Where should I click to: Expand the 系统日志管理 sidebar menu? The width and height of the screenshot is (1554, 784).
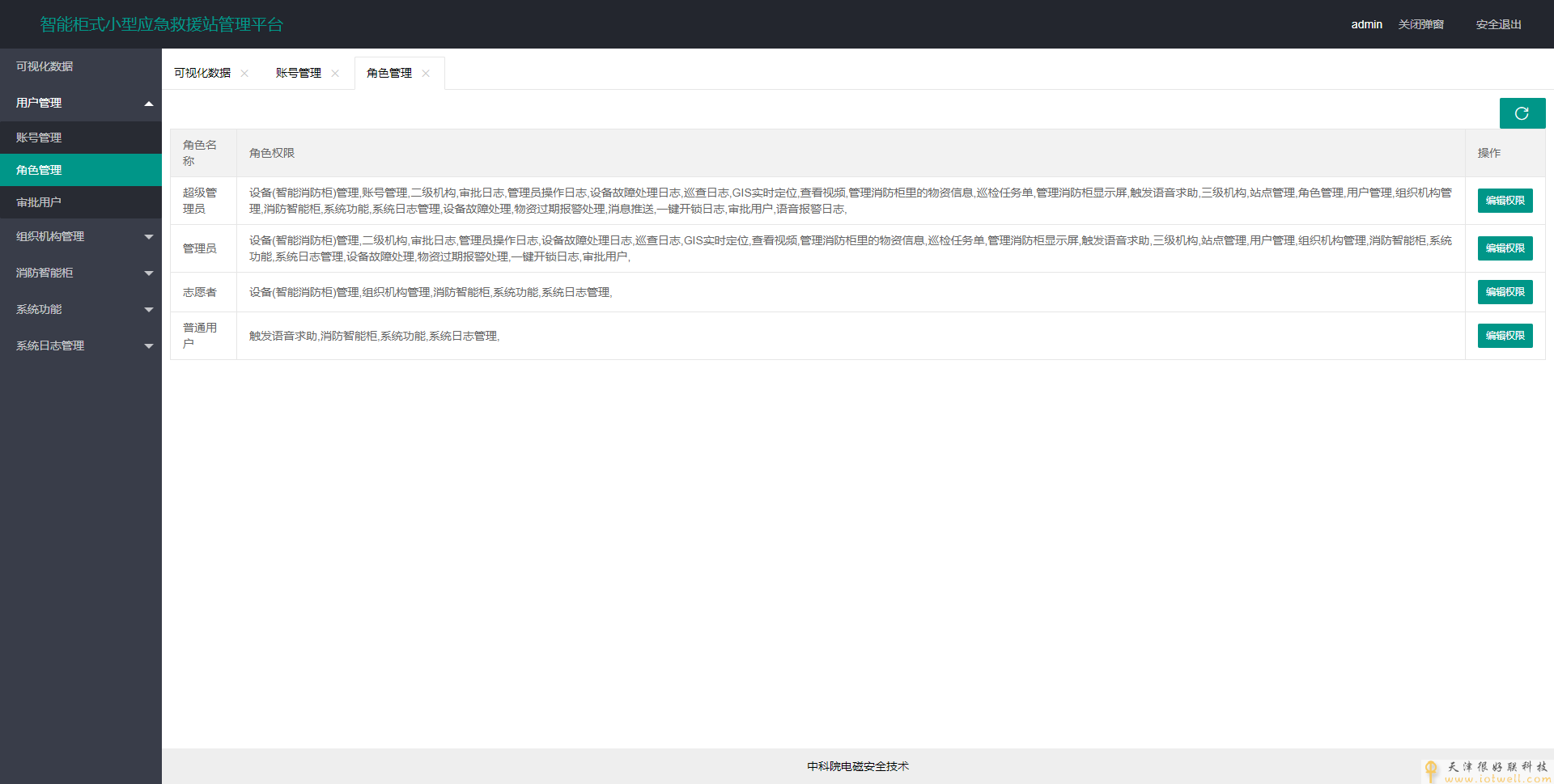[x=81, y=345]
